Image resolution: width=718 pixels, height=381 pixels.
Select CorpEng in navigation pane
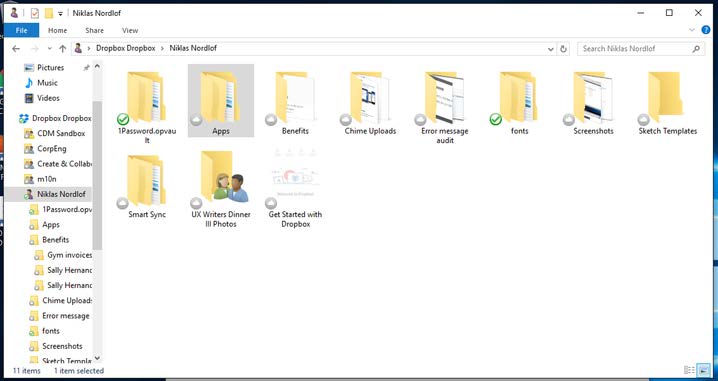point(52,149)
